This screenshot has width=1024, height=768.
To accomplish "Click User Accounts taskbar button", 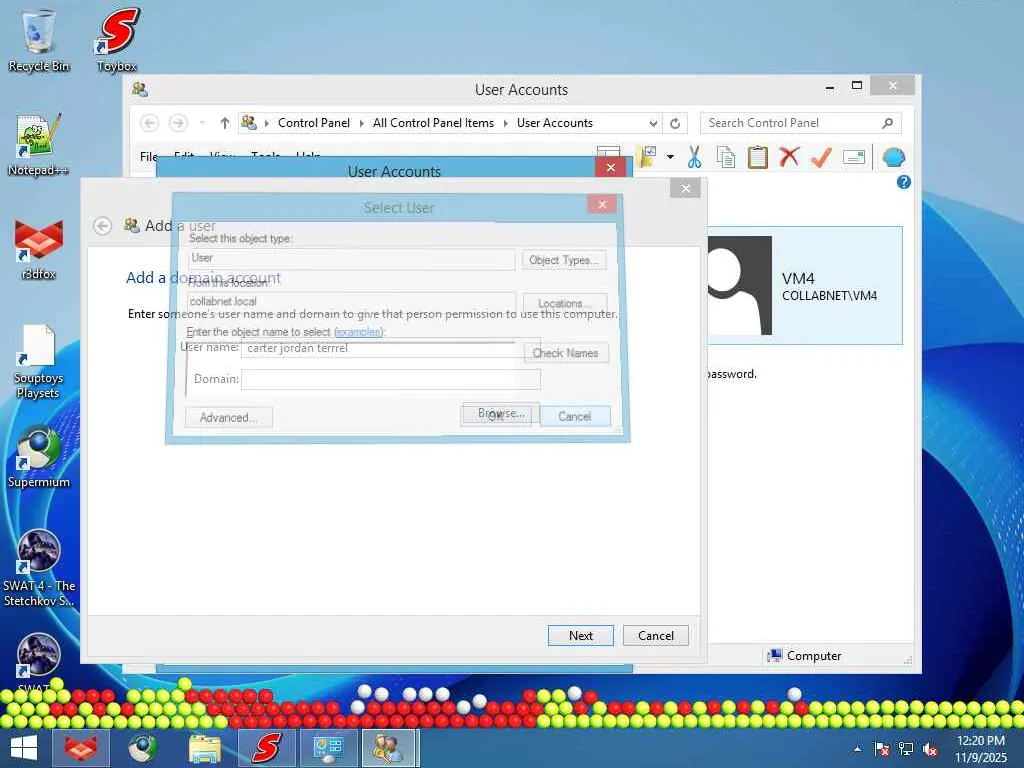I will pos(389,748).
